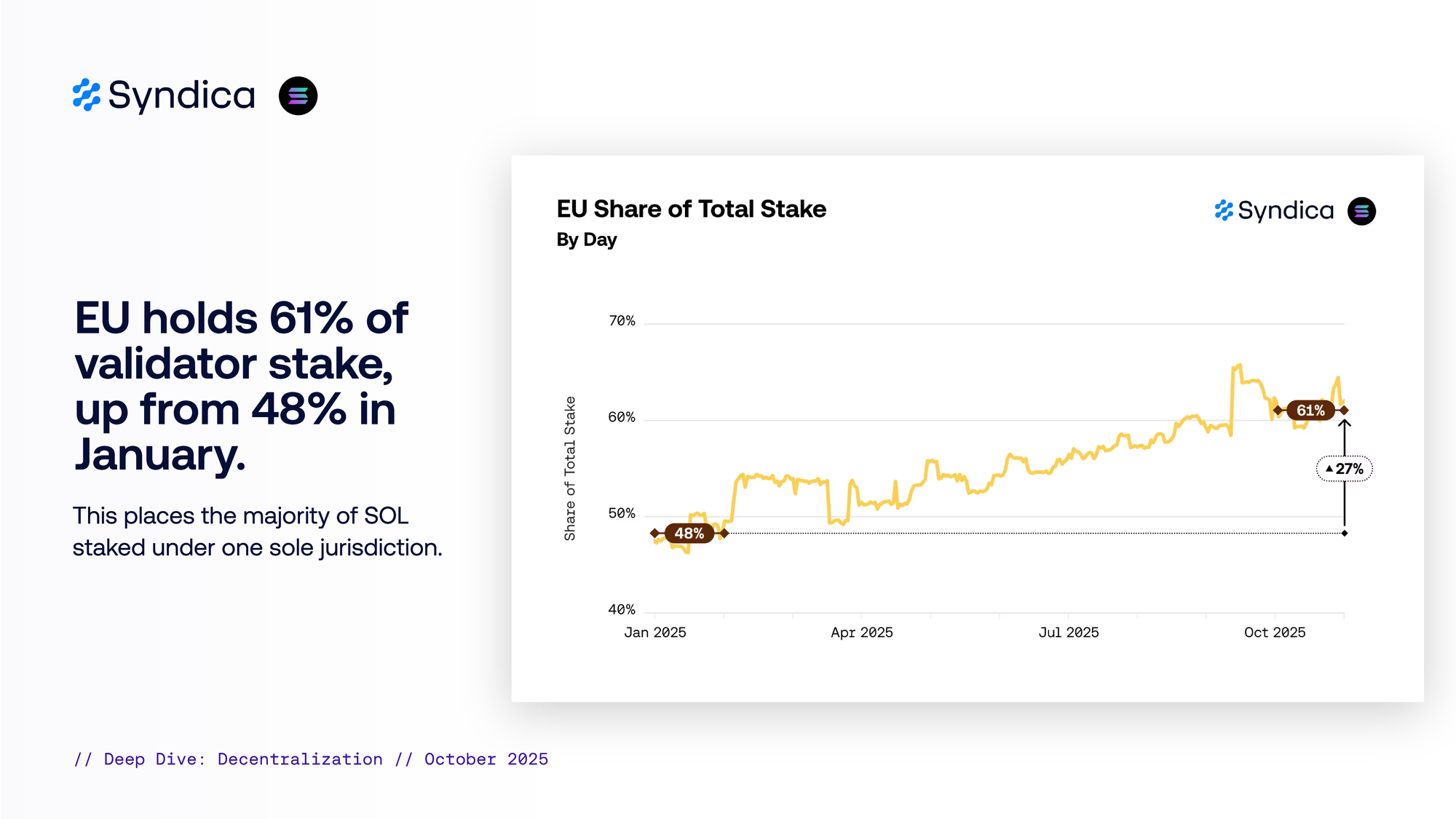Click the 70% y-axis label

[622, 321]
